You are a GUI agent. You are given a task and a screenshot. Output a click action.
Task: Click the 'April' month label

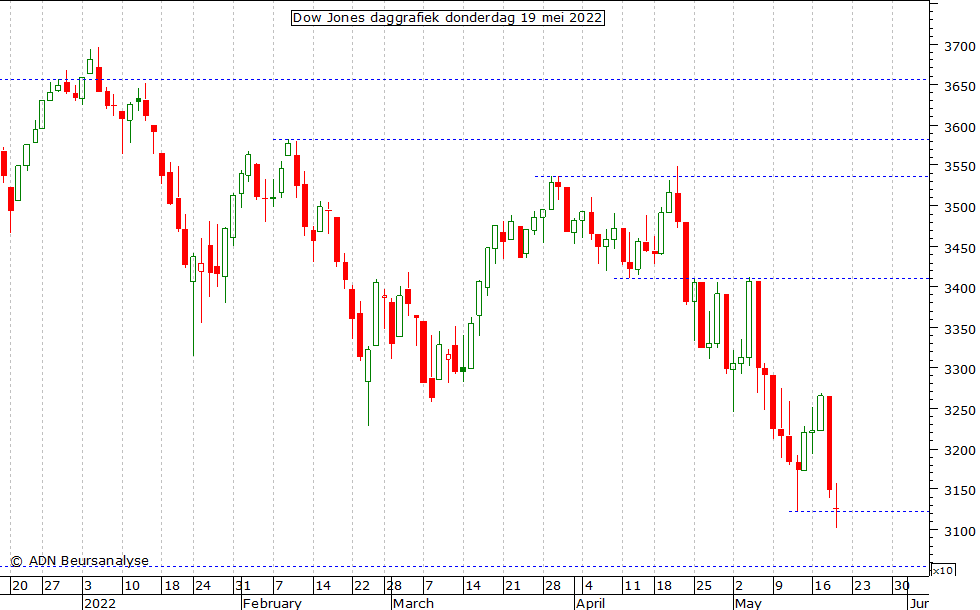coord(591,603)
